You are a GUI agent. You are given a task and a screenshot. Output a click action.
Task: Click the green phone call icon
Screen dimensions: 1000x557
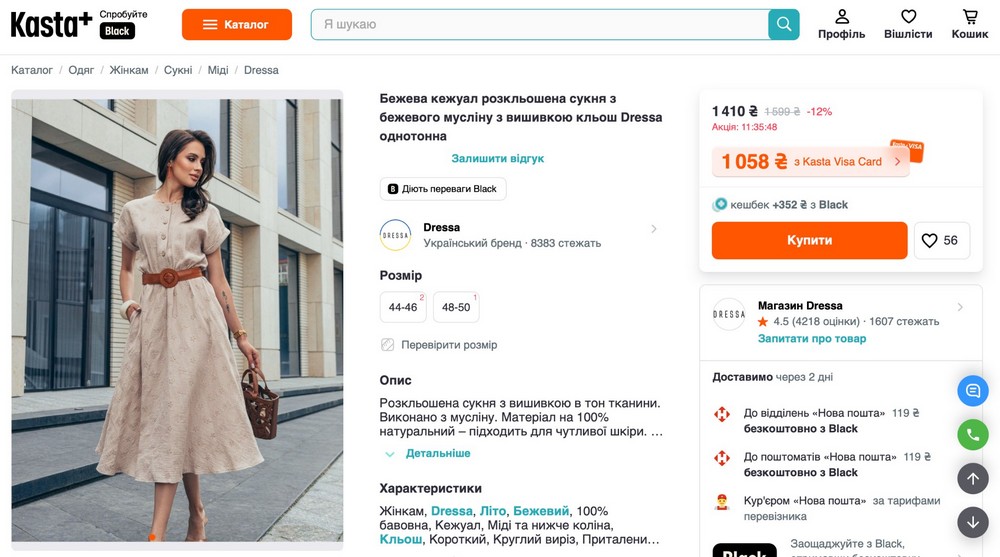pyautogui.click(x=972, y=434)
